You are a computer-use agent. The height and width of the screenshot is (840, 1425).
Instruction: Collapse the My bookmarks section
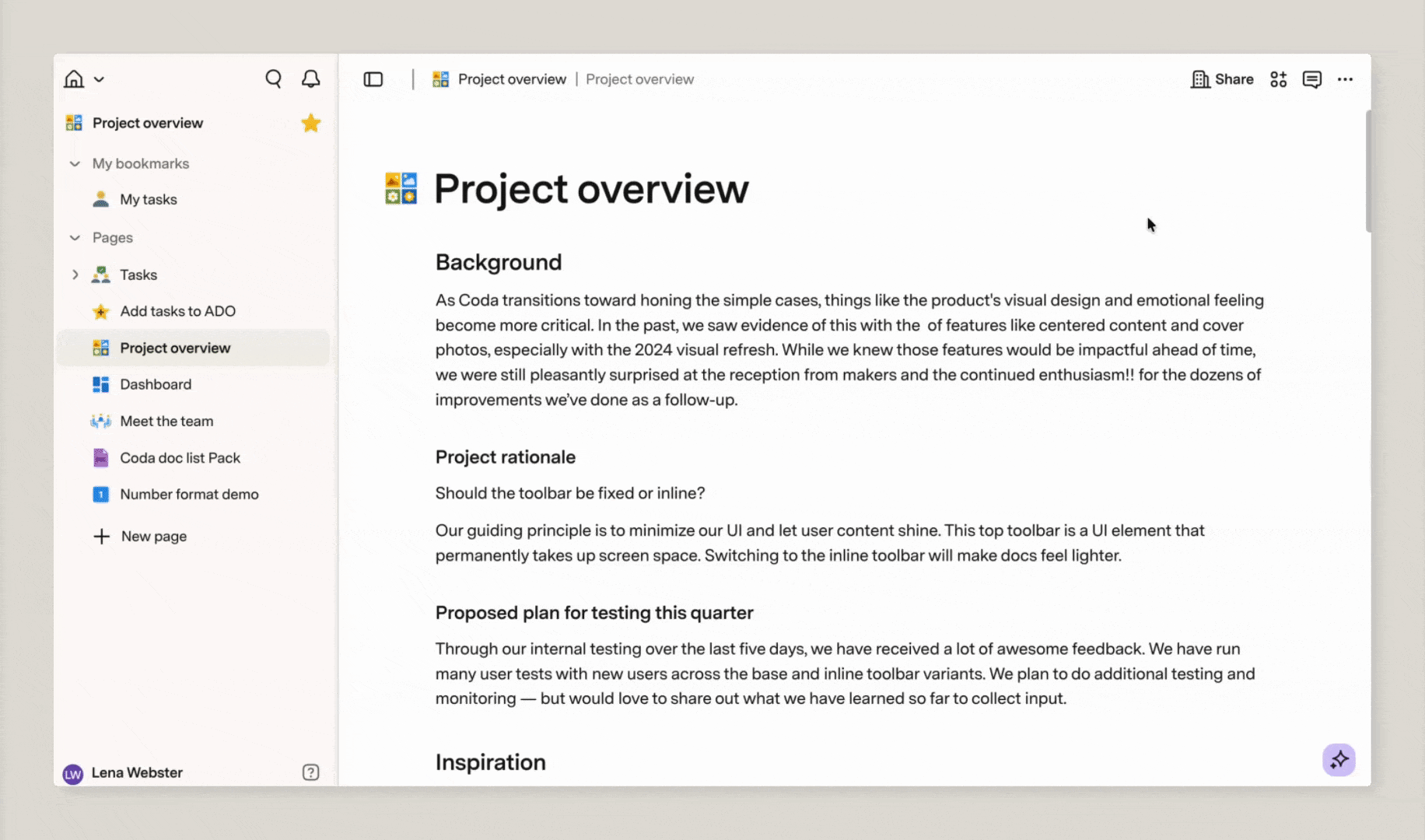tap(75, 163)
